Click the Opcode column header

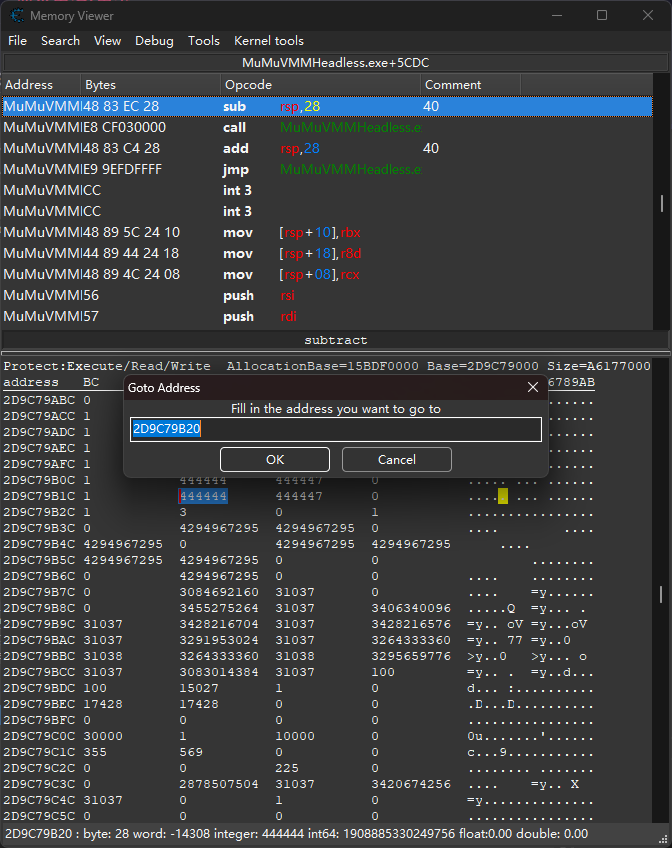[321, 85]
